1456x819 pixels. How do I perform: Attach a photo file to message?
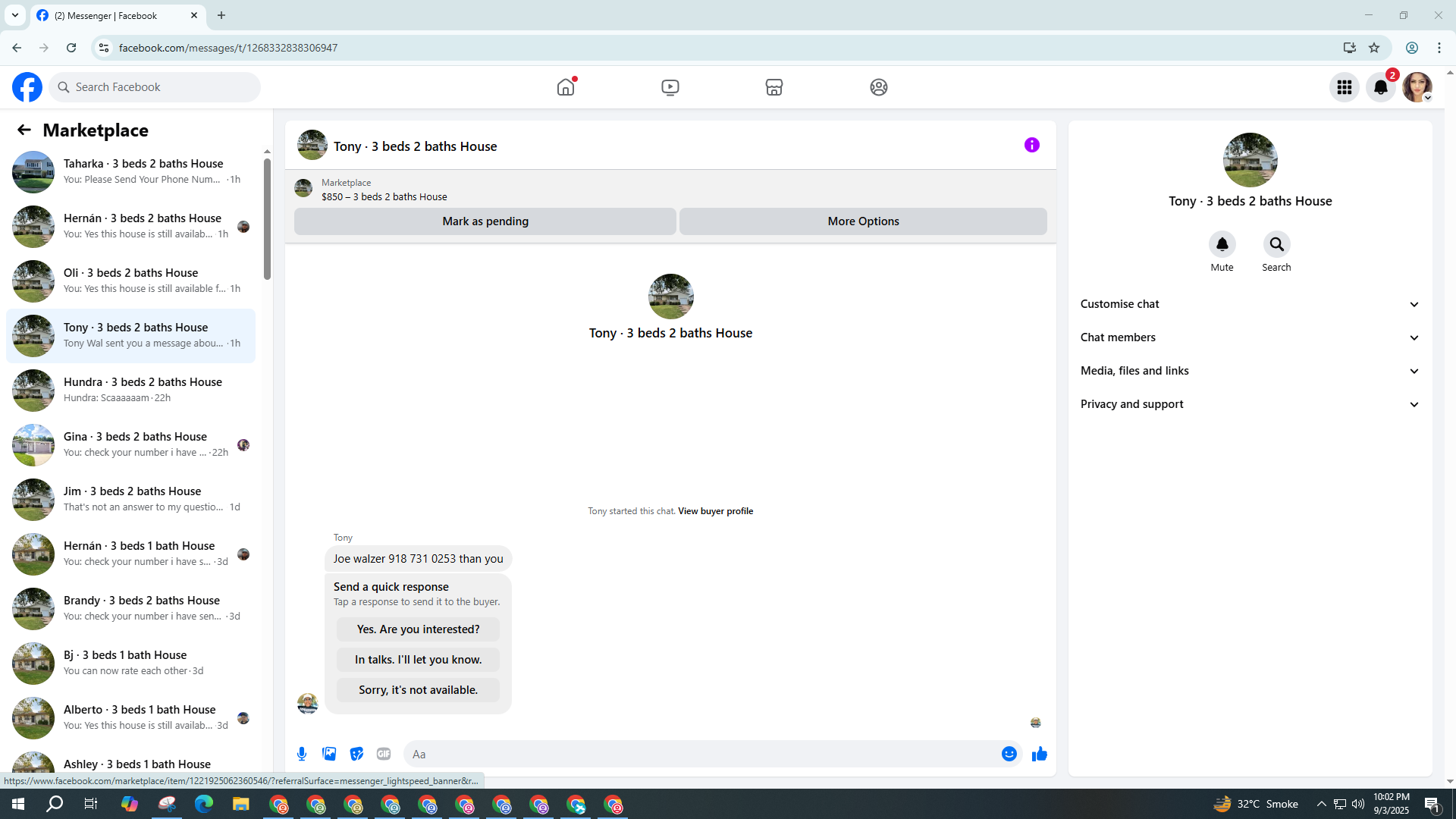(x=329, y=754)
